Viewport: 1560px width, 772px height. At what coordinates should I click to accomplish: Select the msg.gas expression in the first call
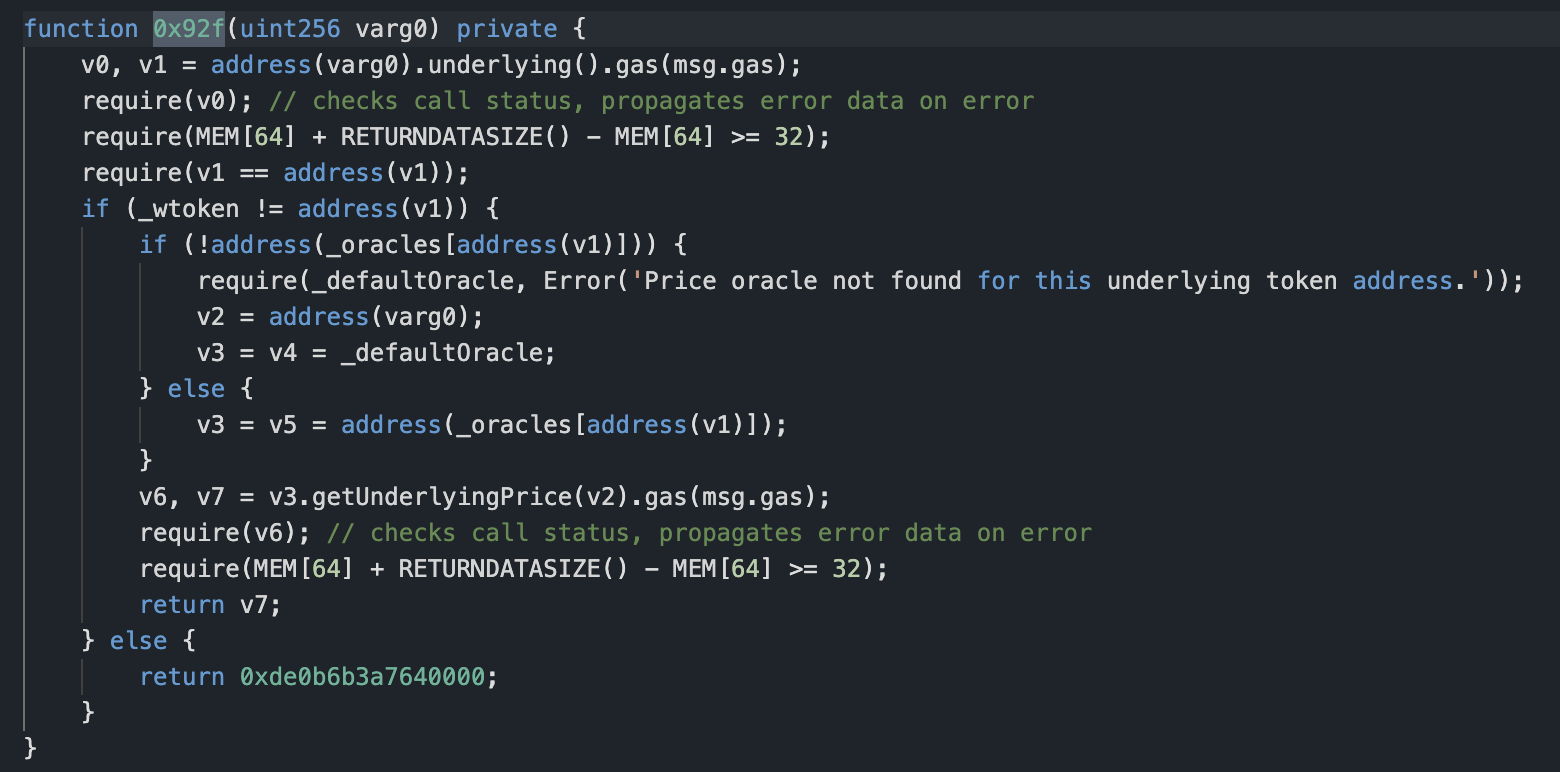point(720,64)
